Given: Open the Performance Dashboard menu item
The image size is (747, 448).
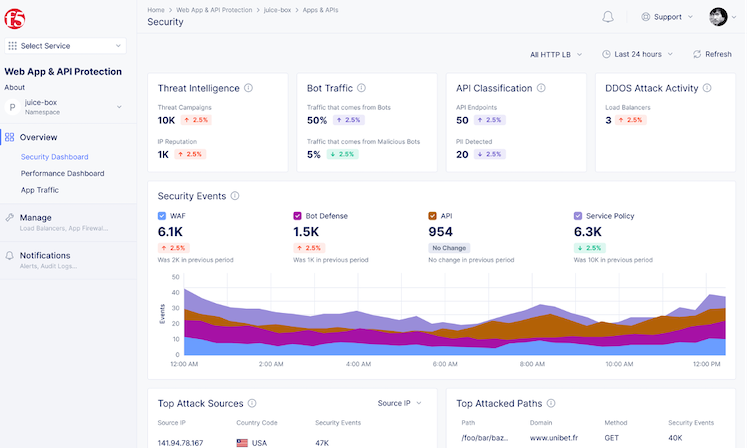Looking at the screenshot, I should [62, 173].
